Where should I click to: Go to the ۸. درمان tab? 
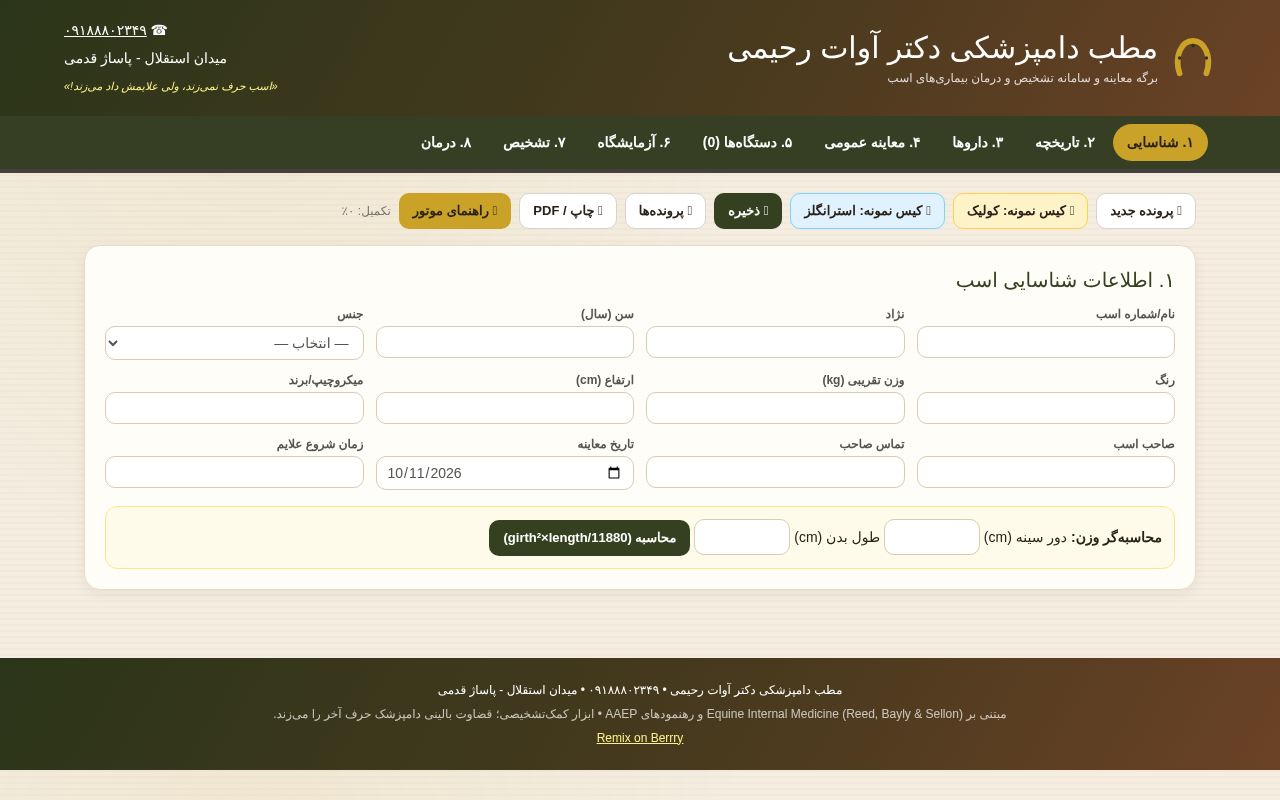coord(446,142)
